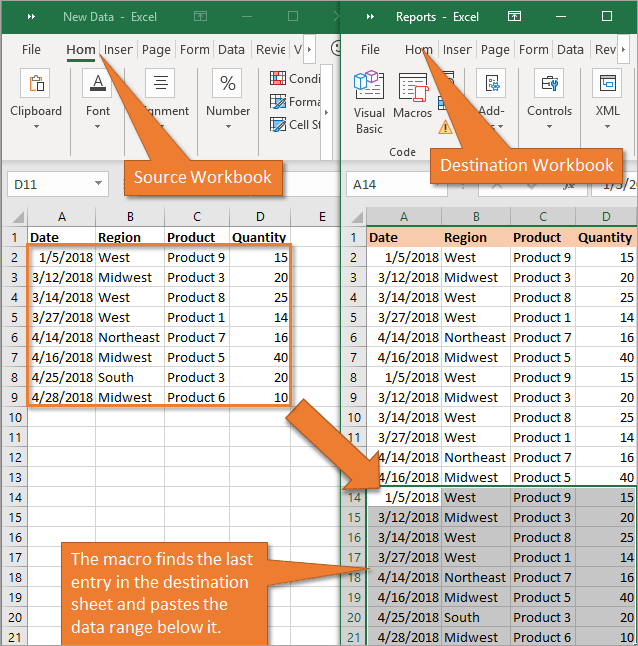Click the Cell Styles icon
Viewport: 638px width, 646px height.
(x=278, y=125)
